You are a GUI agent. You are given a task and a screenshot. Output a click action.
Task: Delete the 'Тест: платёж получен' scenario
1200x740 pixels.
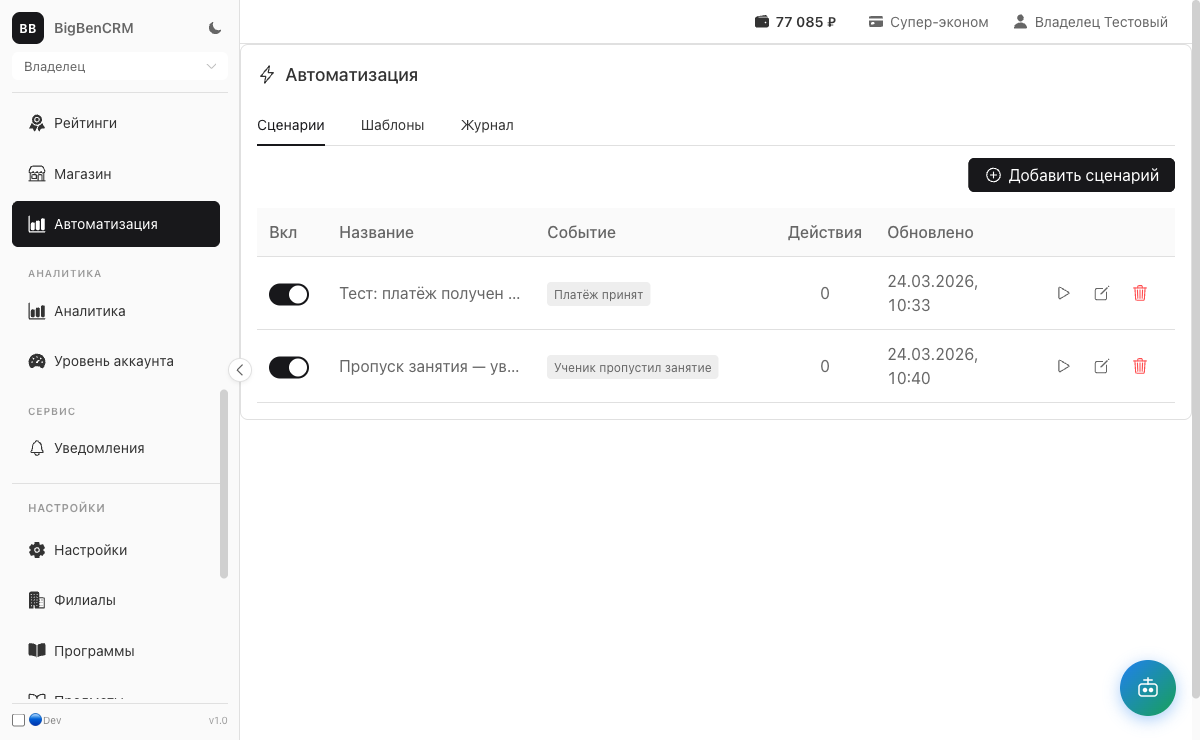coord(1139,293)
